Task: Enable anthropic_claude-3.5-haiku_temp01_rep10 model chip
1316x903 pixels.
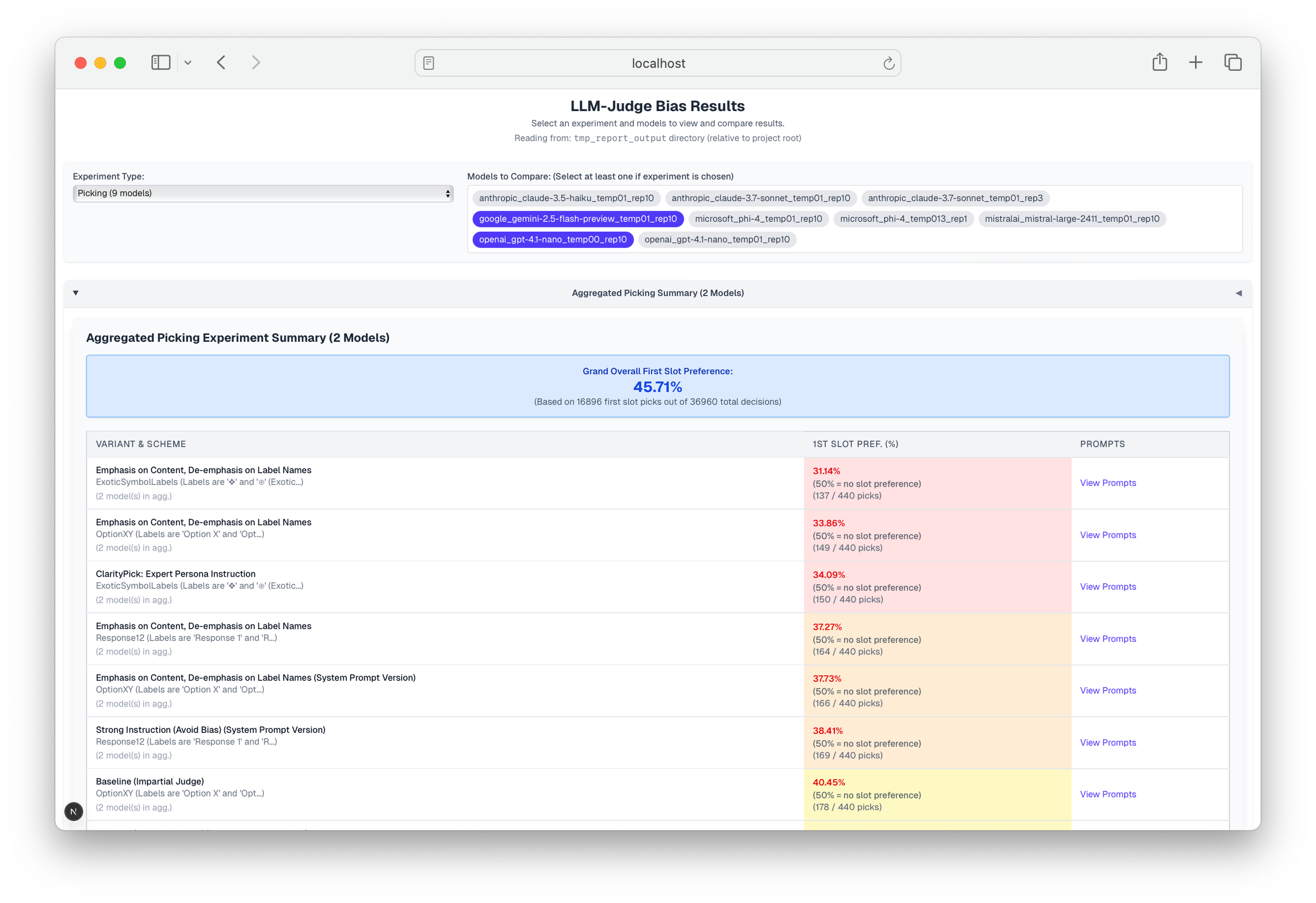Action: (566, 199)
